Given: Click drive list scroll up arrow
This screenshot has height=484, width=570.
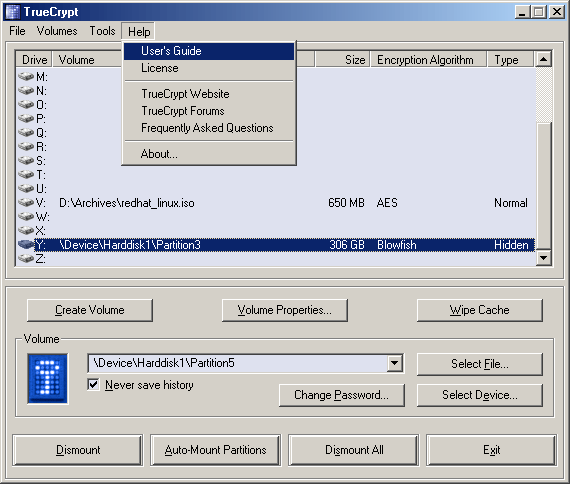Looking at the screenshot, I should tap(543, 59).
